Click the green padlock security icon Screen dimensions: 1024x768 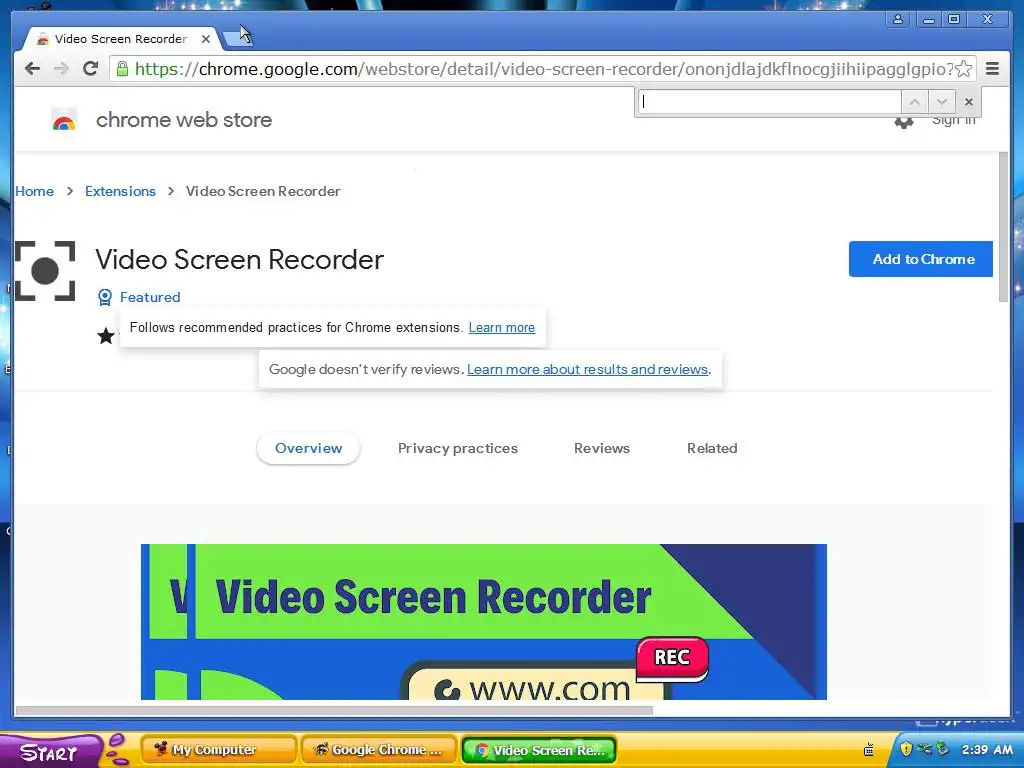[122, 69]
